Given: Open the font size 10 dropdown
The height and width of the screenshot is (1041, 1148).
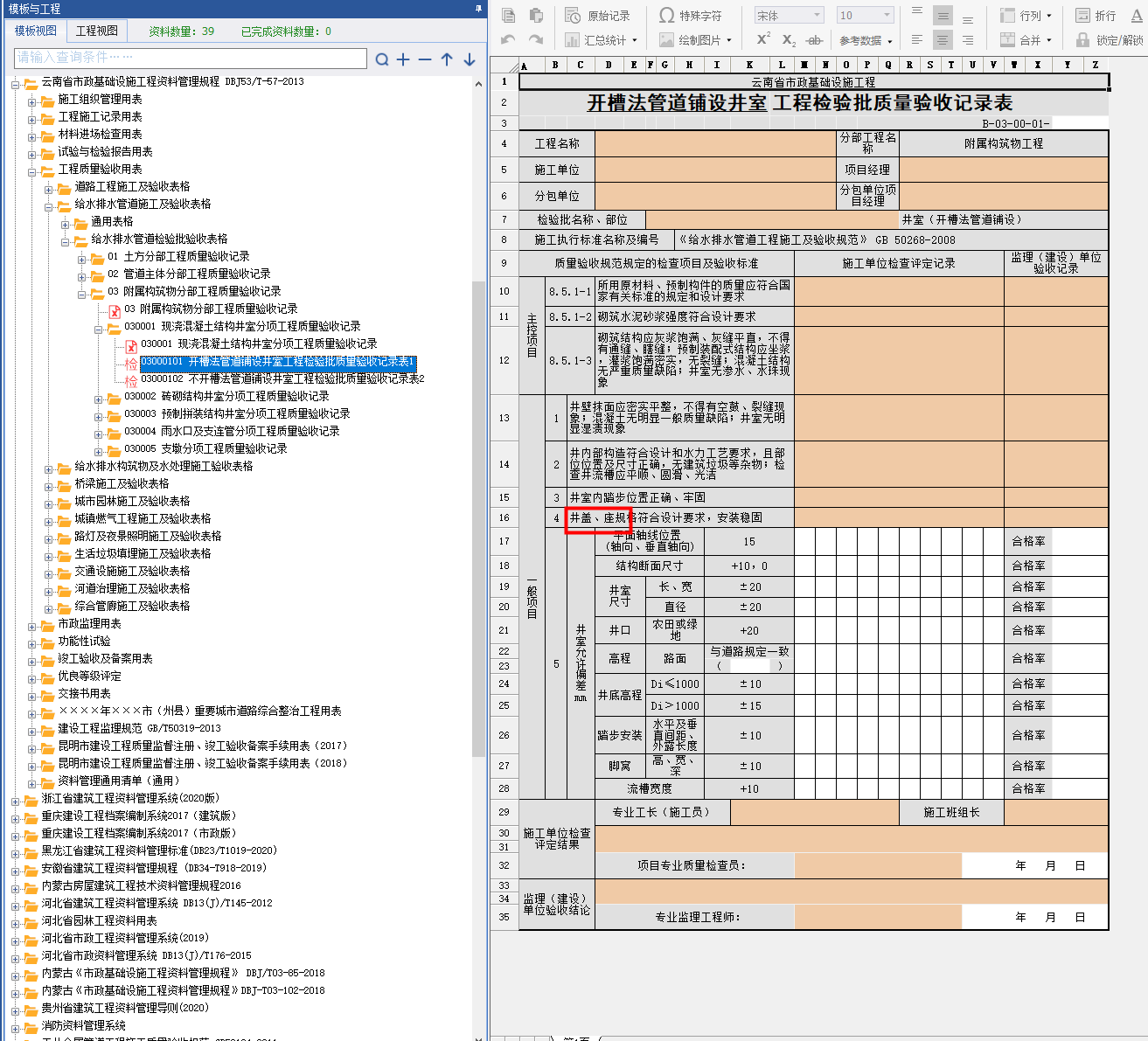Looking at the screenshot, I should tap(865, 16).
